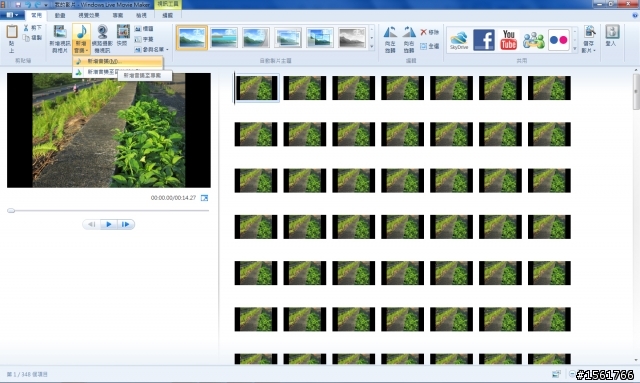This screenshot has height=383, width=640.
Task: Share to Windows Live Groups icon
Action: [533, 40]
